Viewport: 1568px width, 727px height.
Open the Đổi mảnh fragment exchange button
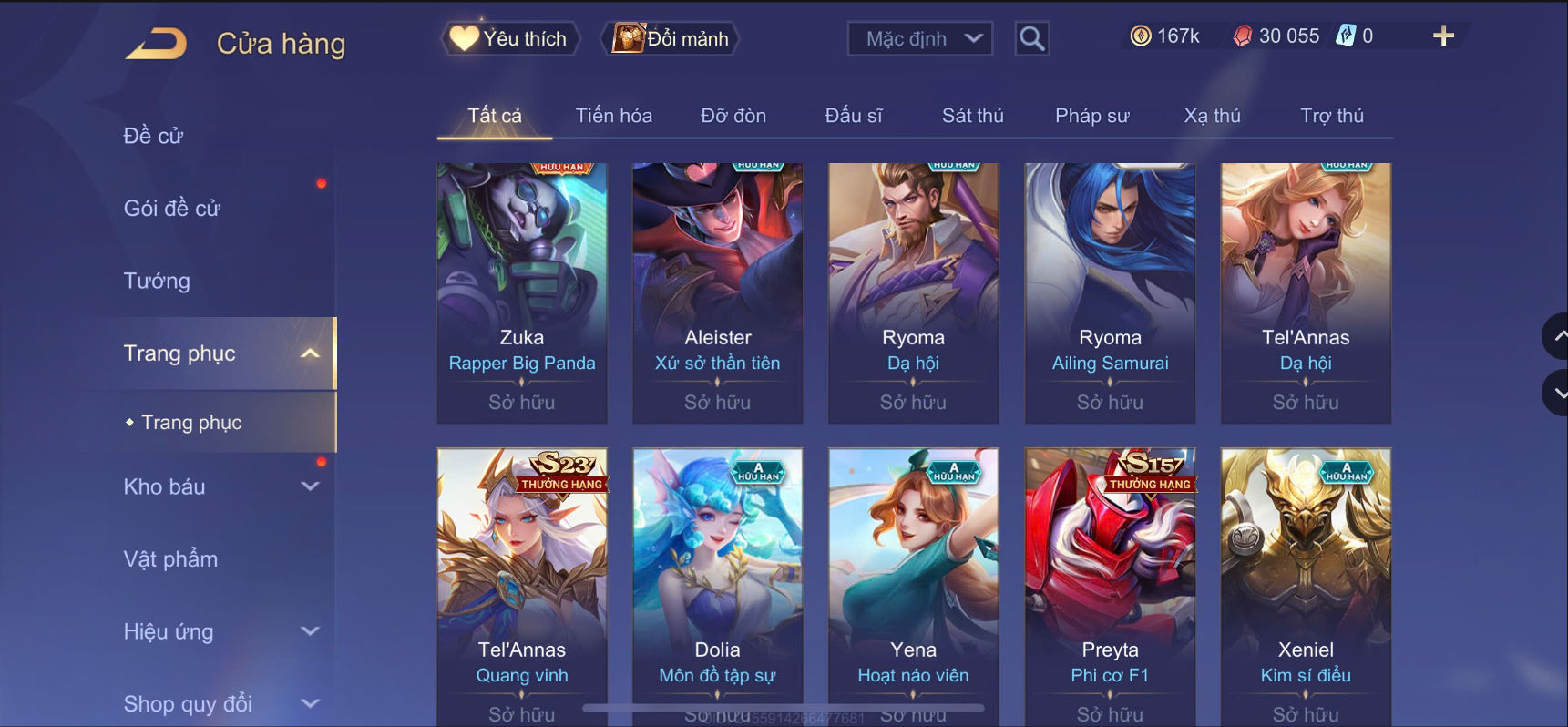pyautogui.click(x=671, y=38)
